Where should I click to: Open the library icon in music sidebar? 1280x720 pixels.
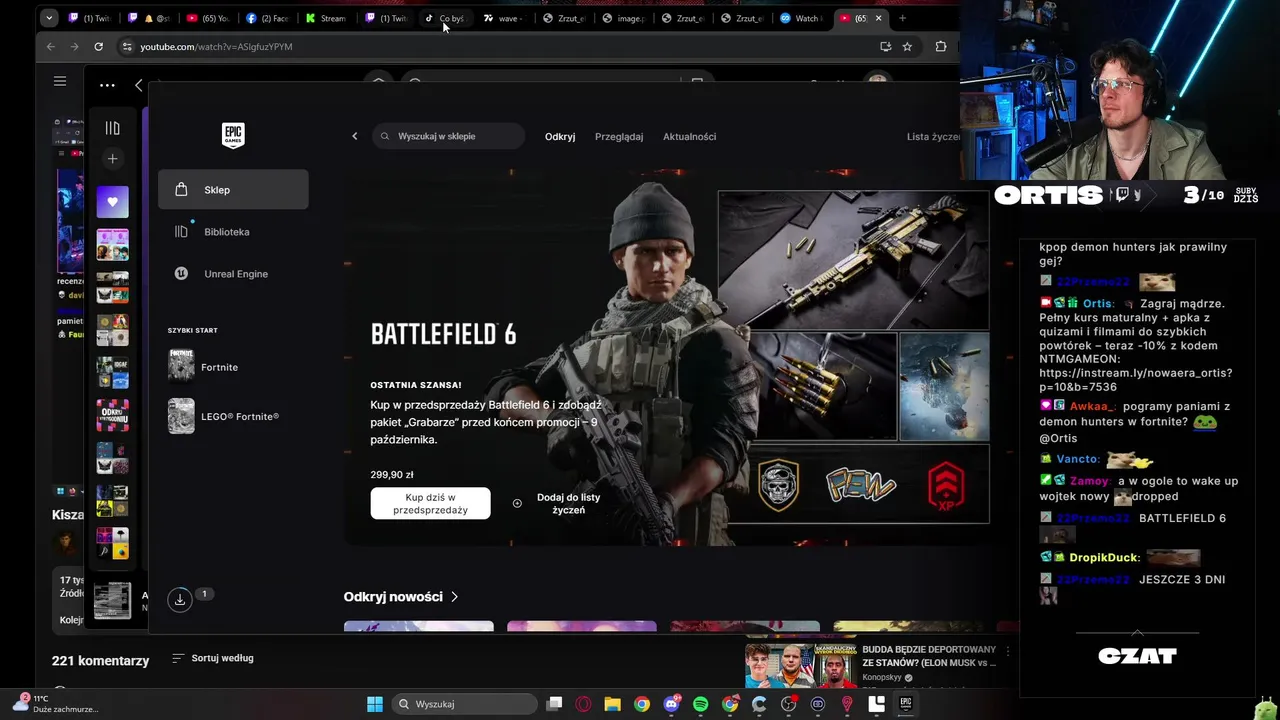click(112, 128)
